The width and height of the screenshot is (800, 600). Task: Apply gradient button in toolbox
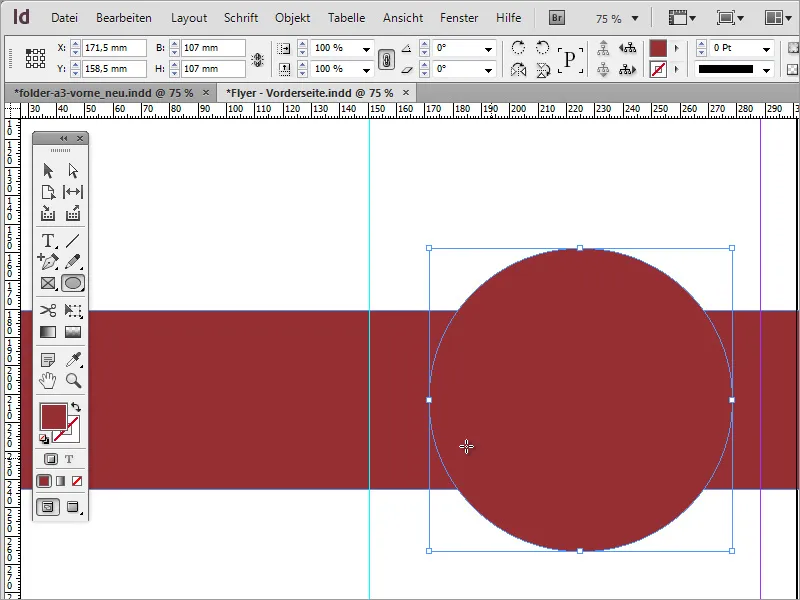(60, 481)
